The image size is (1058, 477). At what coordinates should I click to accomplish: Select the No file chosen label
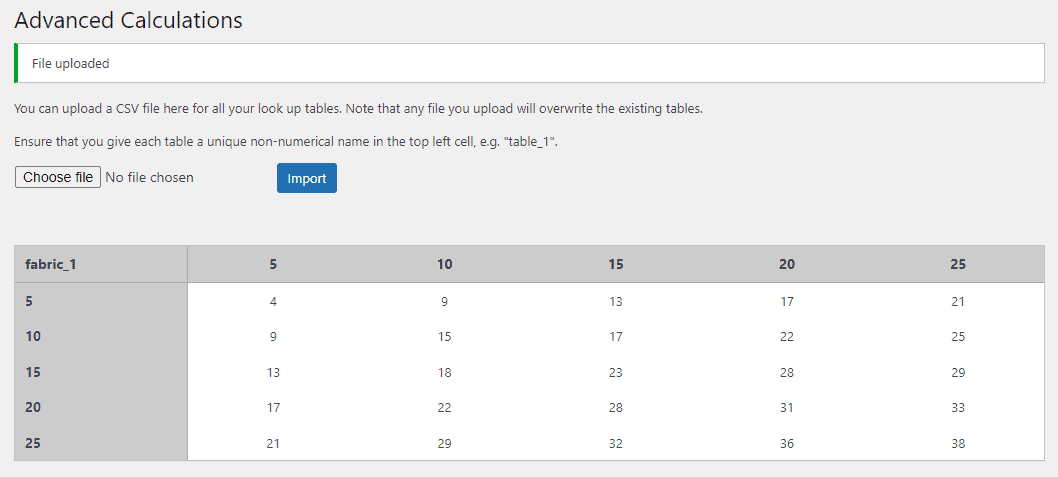[150, 177]
